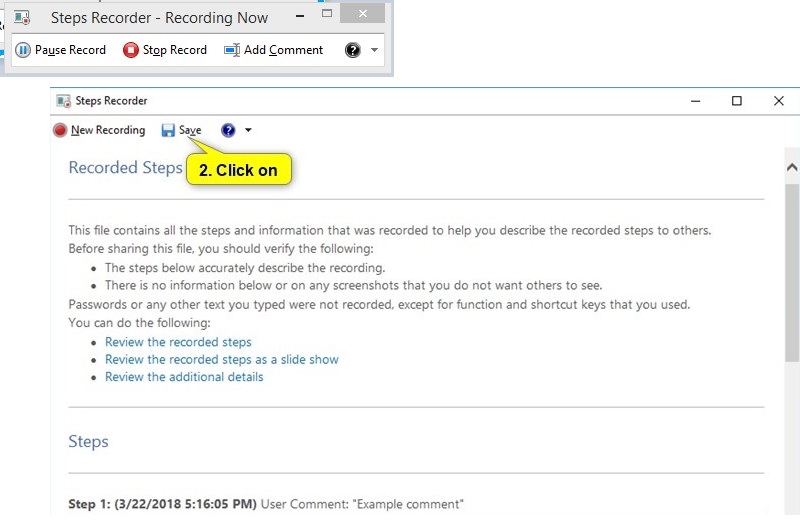Image resolution: width=800 pixels, height=527 pixels.
Task: Close the Steps Recorder window
Action: coord(778,101)
